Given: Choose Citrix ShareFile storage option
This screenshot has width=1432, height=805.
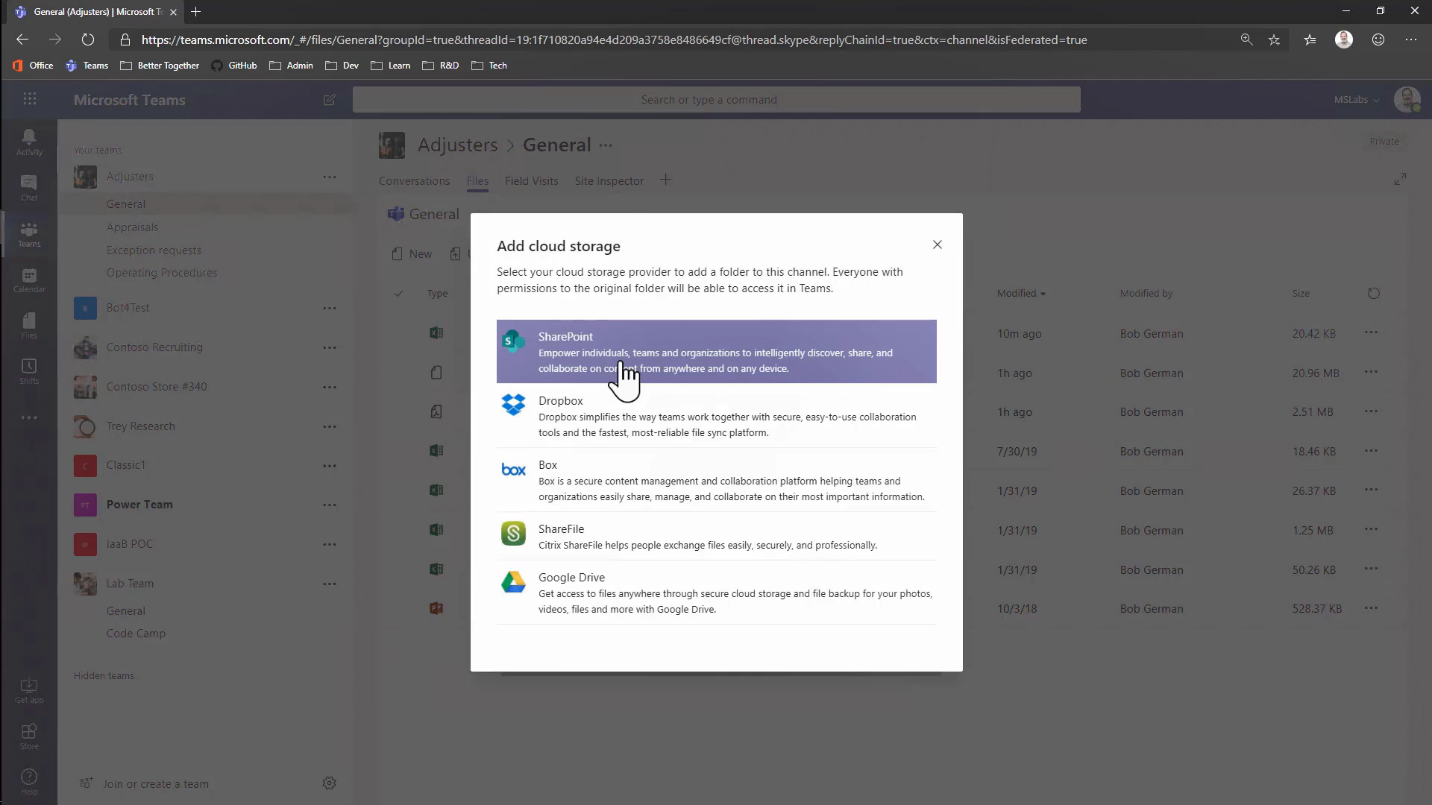Looking at the screenshot, I should point(716,536).
